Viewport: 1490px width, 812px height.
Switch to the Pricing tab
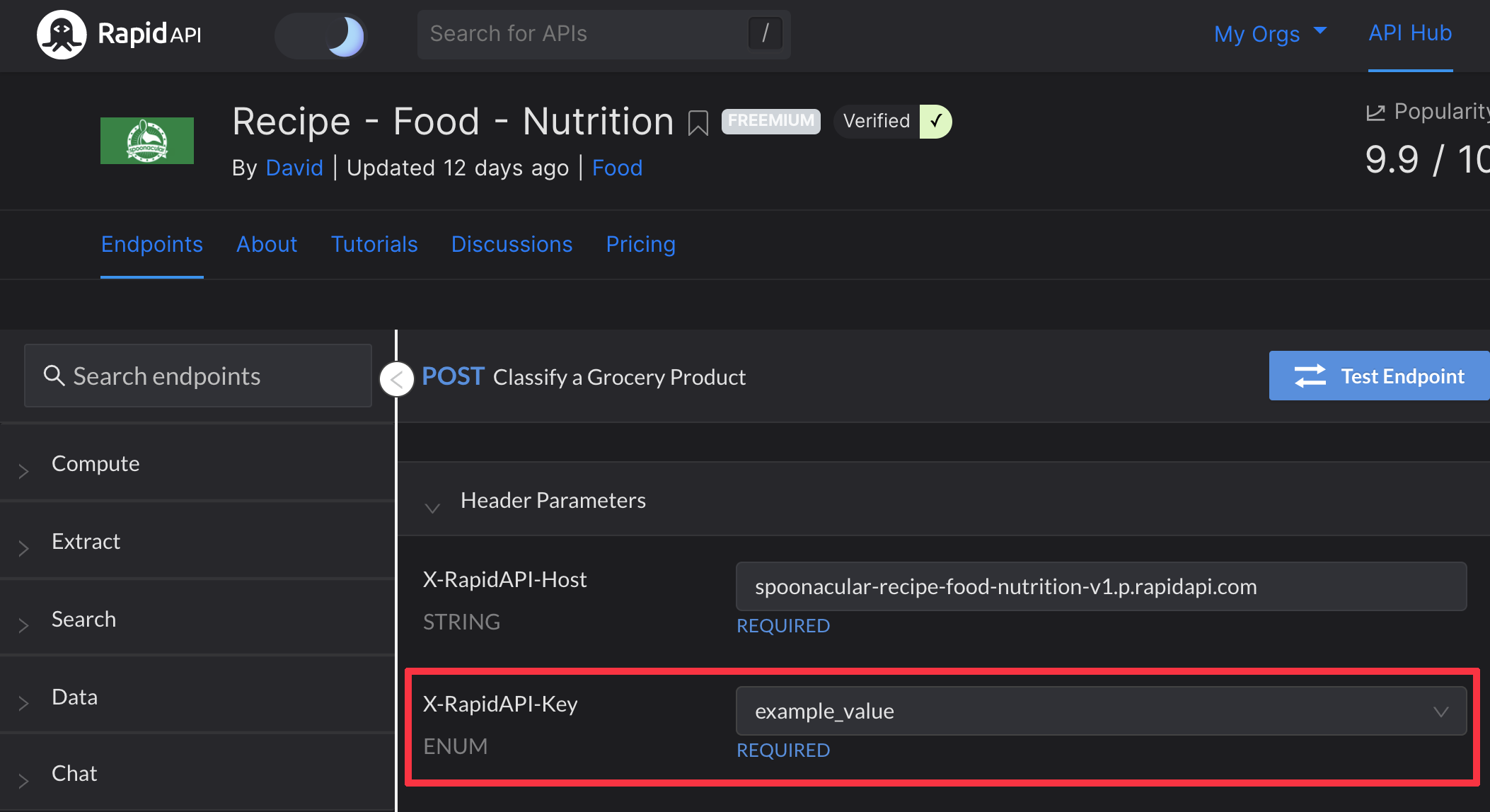(x=642, y=244)
